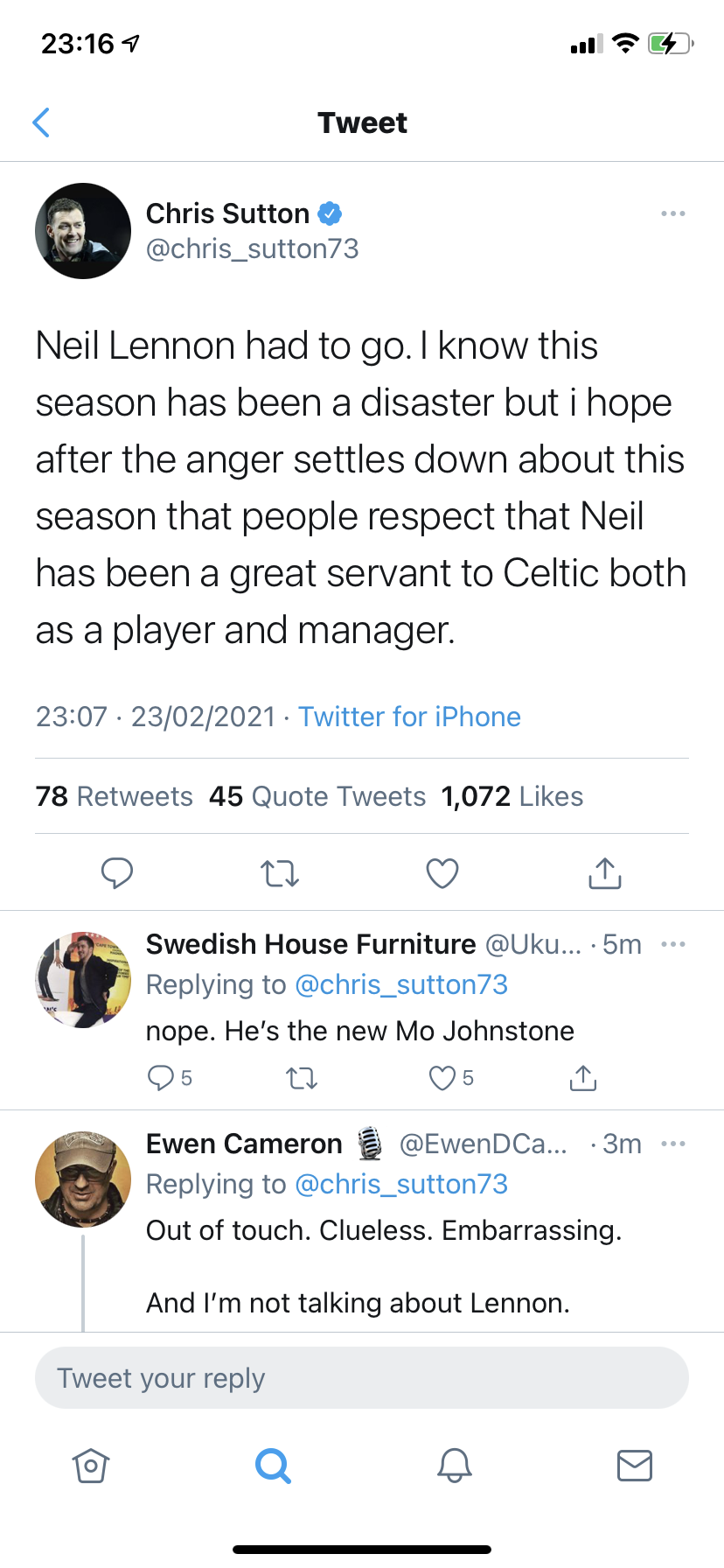
Task: Show the 1,072 Likes list
Action: point(512,796)
